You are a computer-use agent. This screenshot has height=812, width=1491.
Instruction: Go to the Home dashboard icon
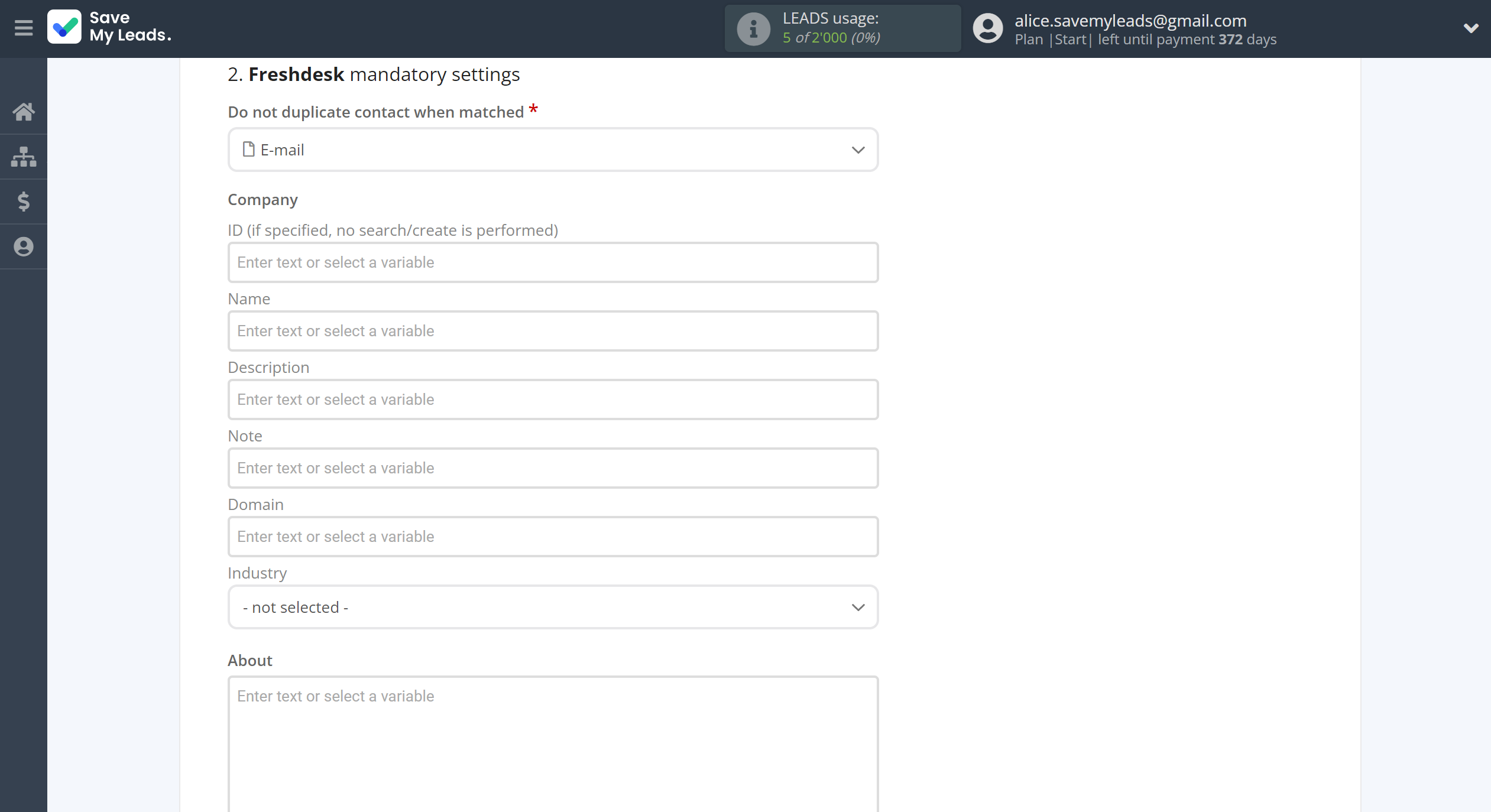coord(24,112)
